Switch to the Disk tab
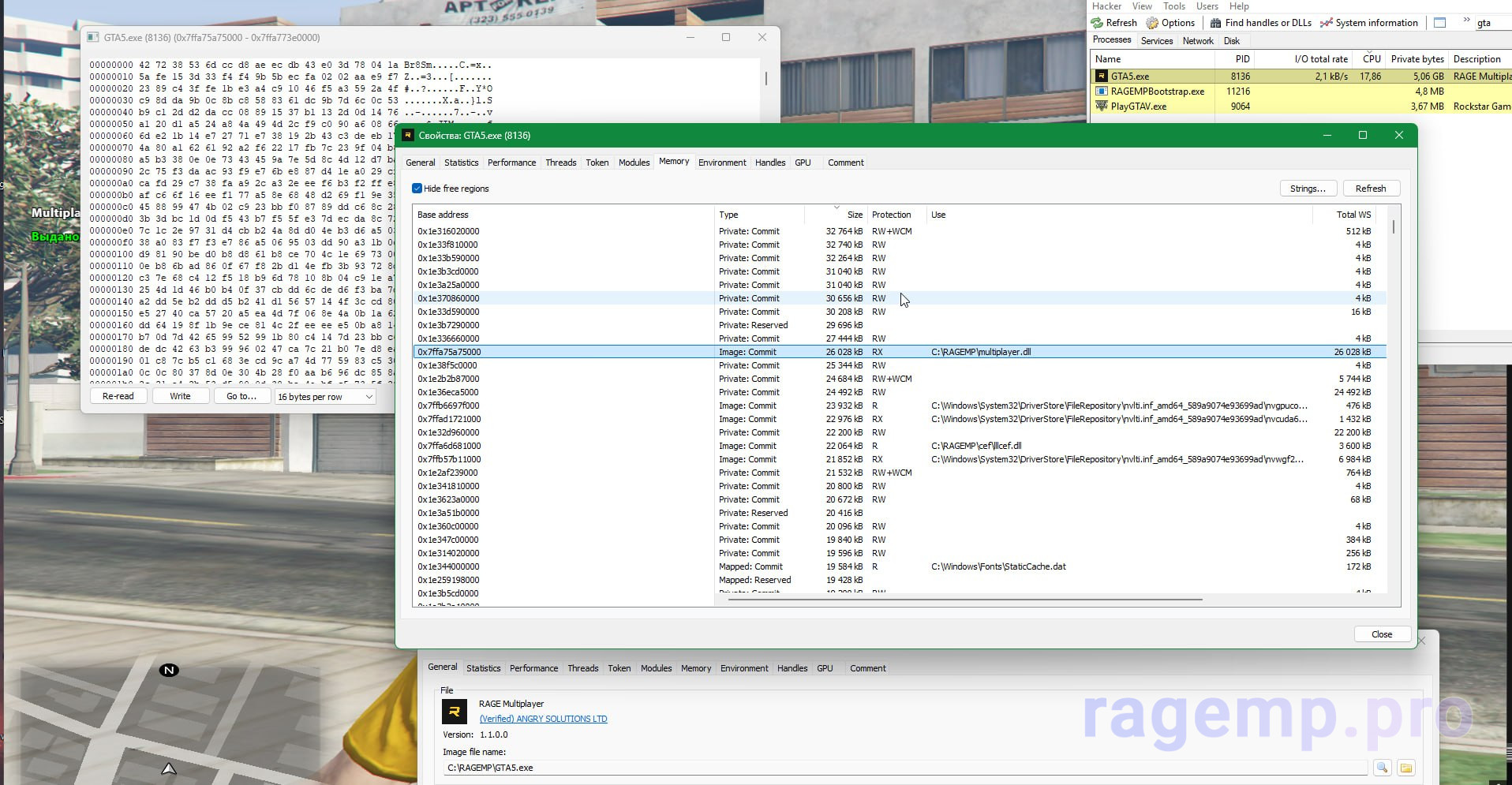 [1232, 41]
